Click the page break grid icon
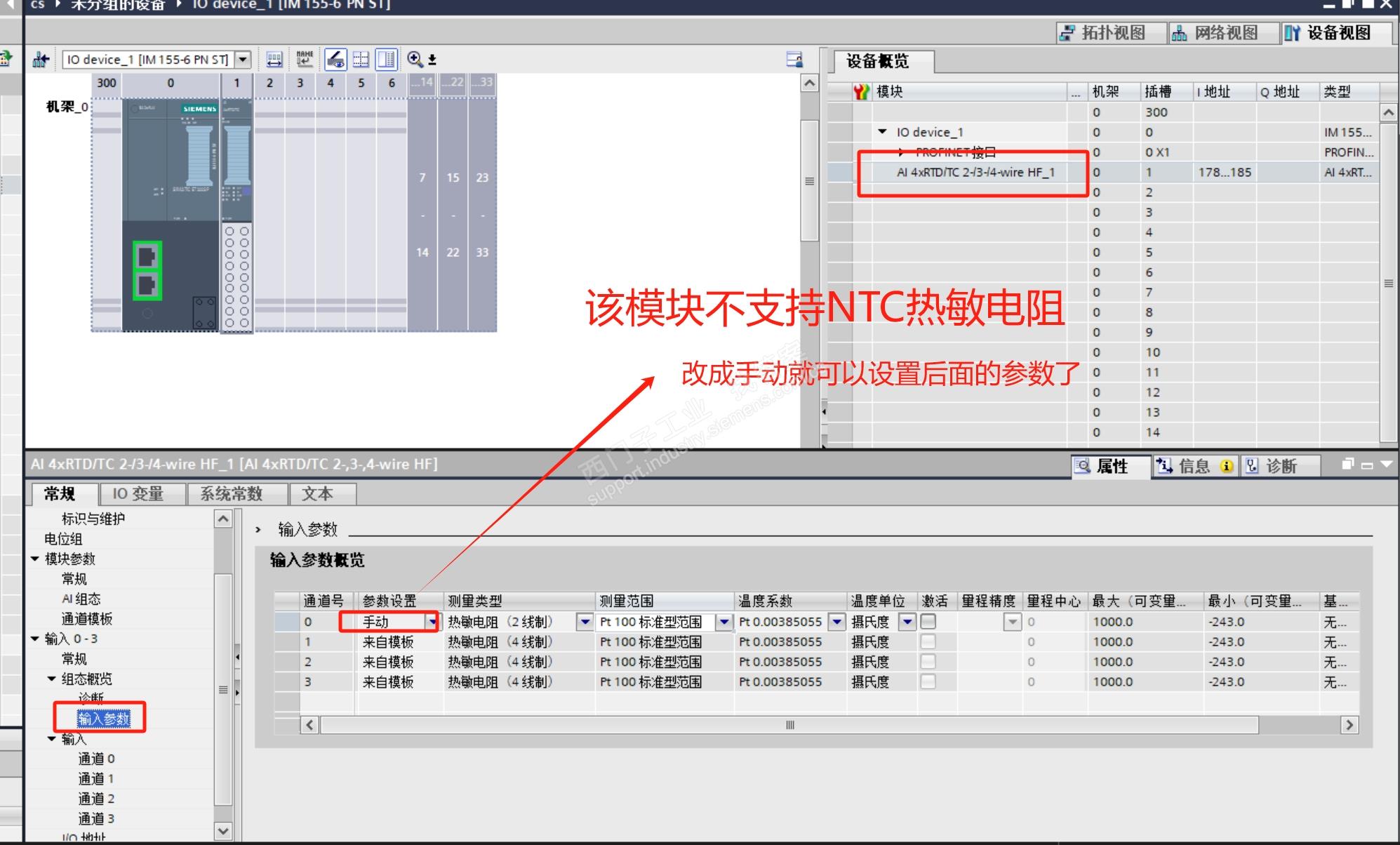This screenshot has width=1400, height=845. (x=361, y=60)
